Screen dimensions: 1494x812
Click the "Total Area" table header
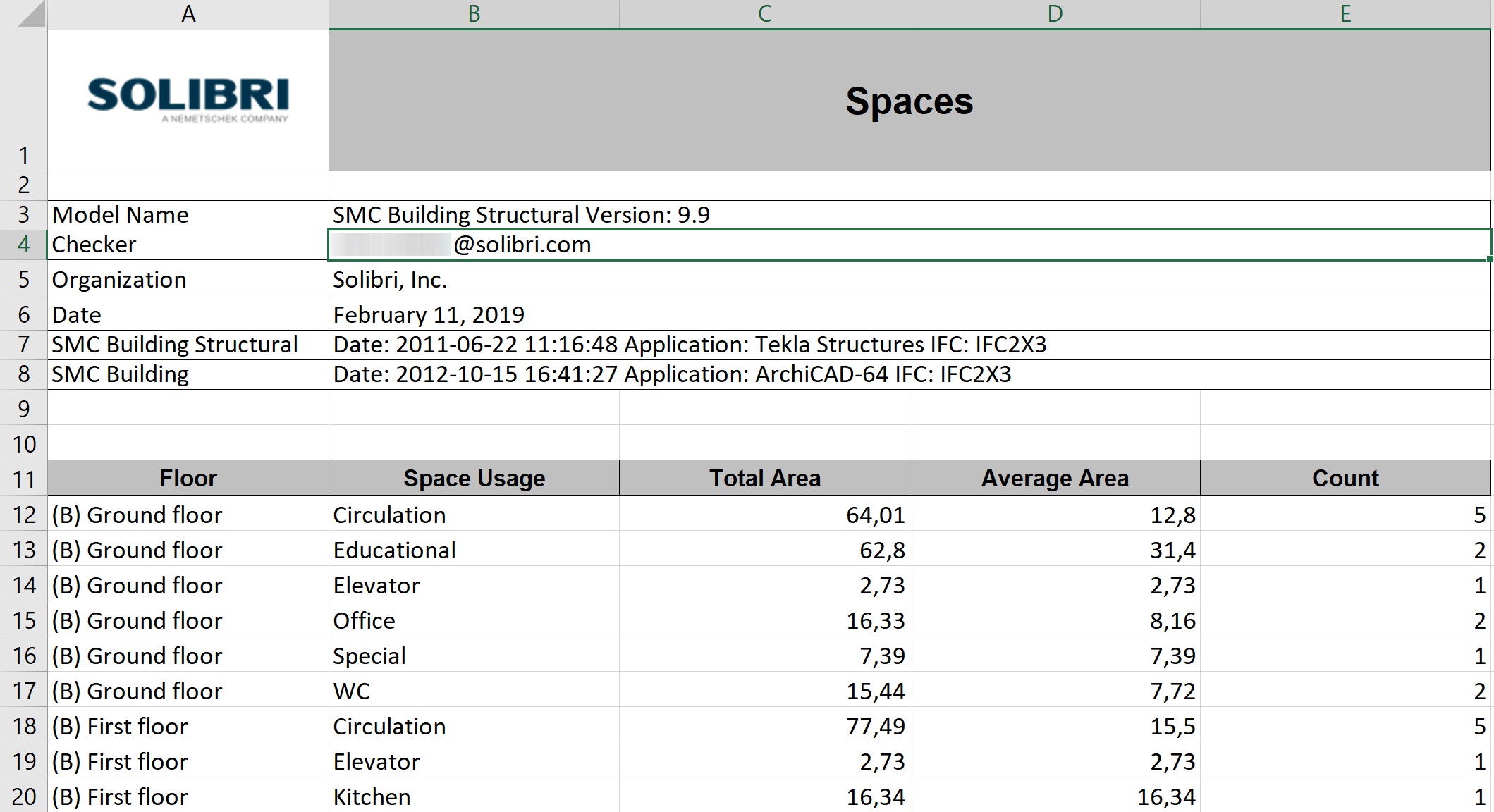pos(764,478)
